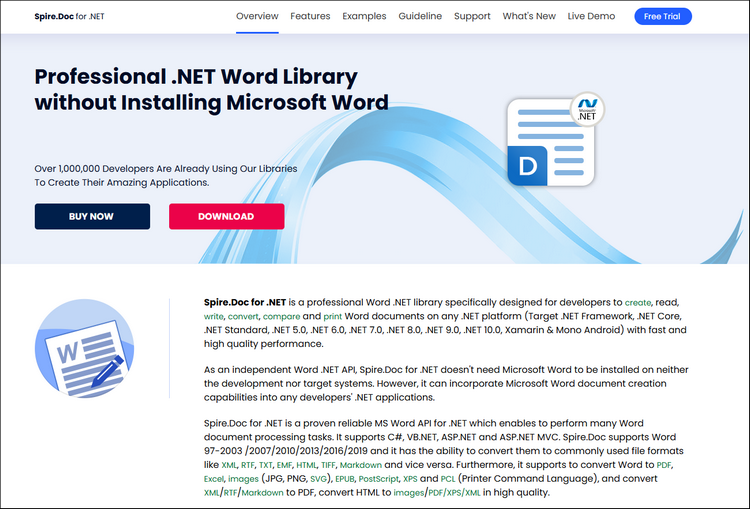Click the XPS link before 'and PCL'

click(x=410, y=479)
